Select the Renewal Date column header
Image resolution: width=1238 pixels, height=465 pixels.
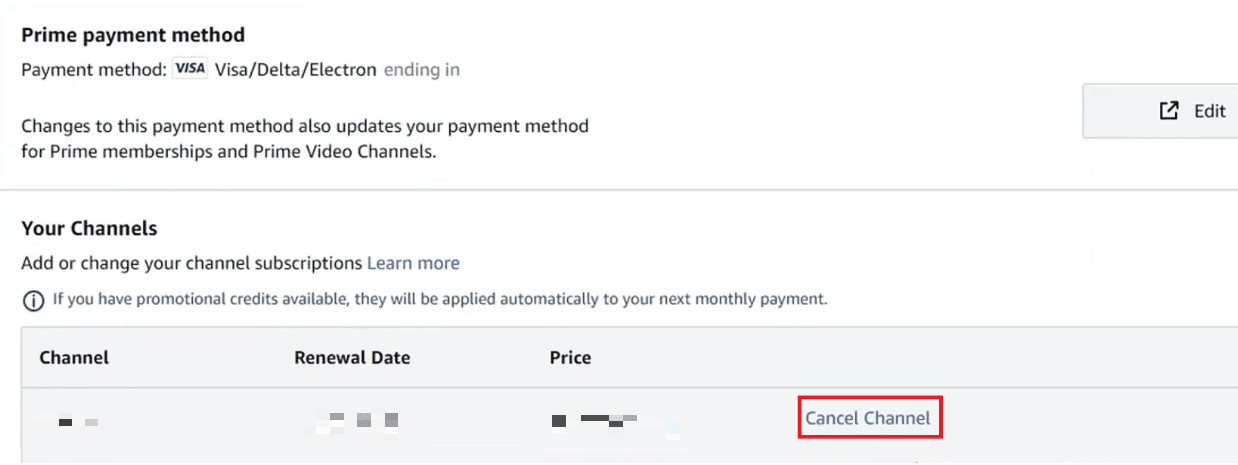pyautogui.click(x=352, y=357)
